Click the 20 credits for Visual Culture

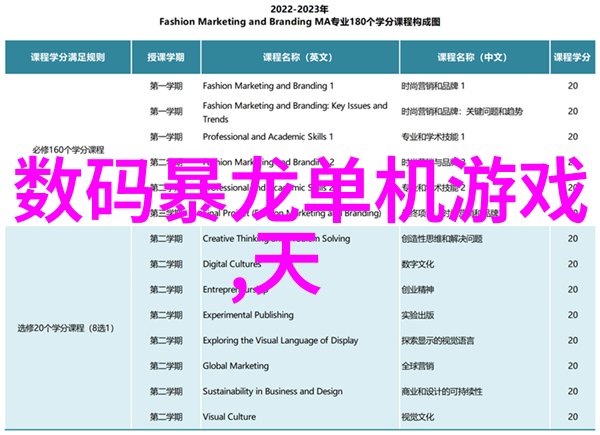(x=573, y=417)
